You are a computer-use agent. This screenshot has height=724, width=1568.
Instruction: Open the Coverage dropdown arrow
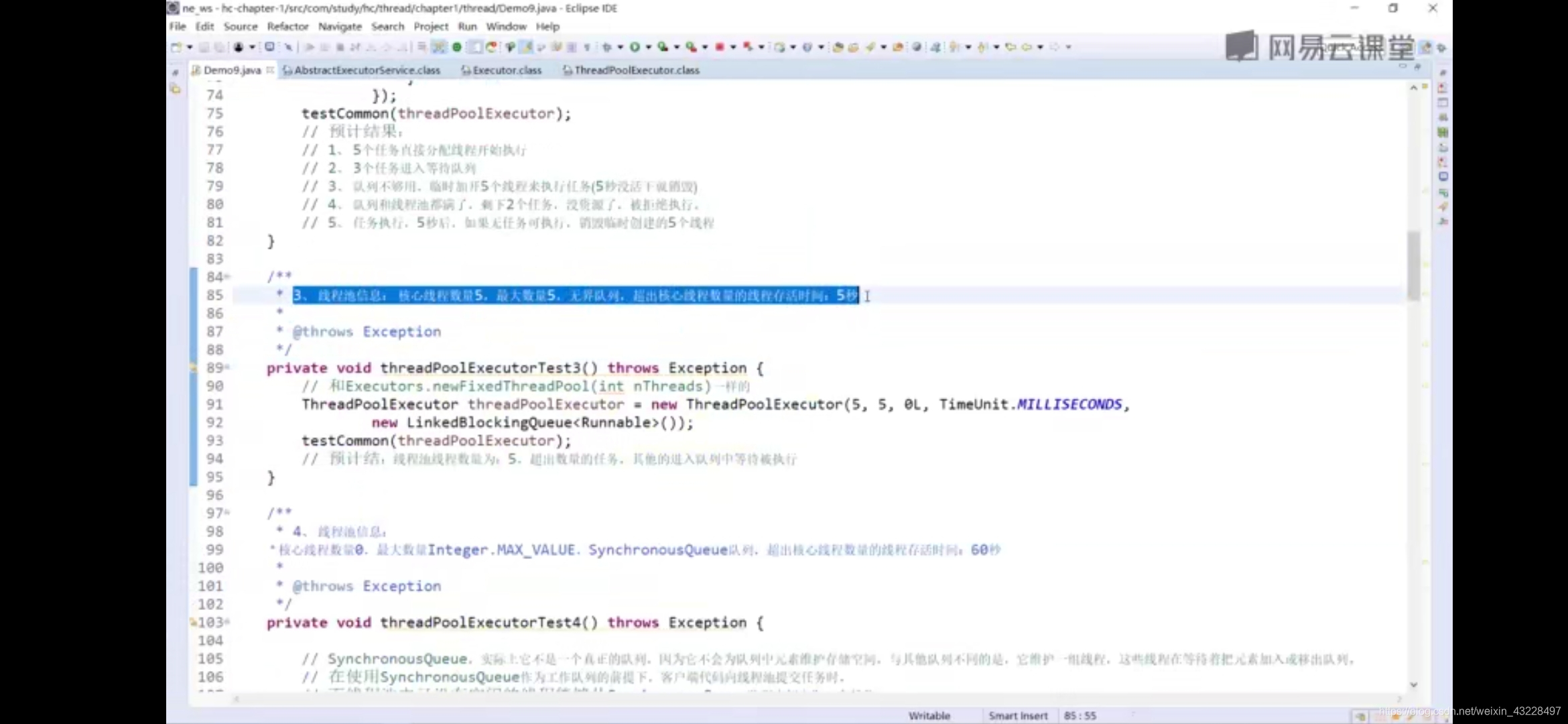point(676,47)
